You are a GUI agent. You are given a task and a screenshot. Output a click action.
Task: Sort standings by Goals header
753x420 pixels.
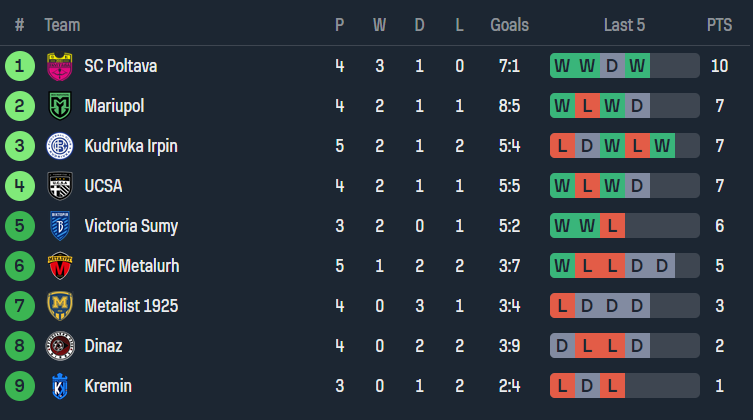(510, 25)
